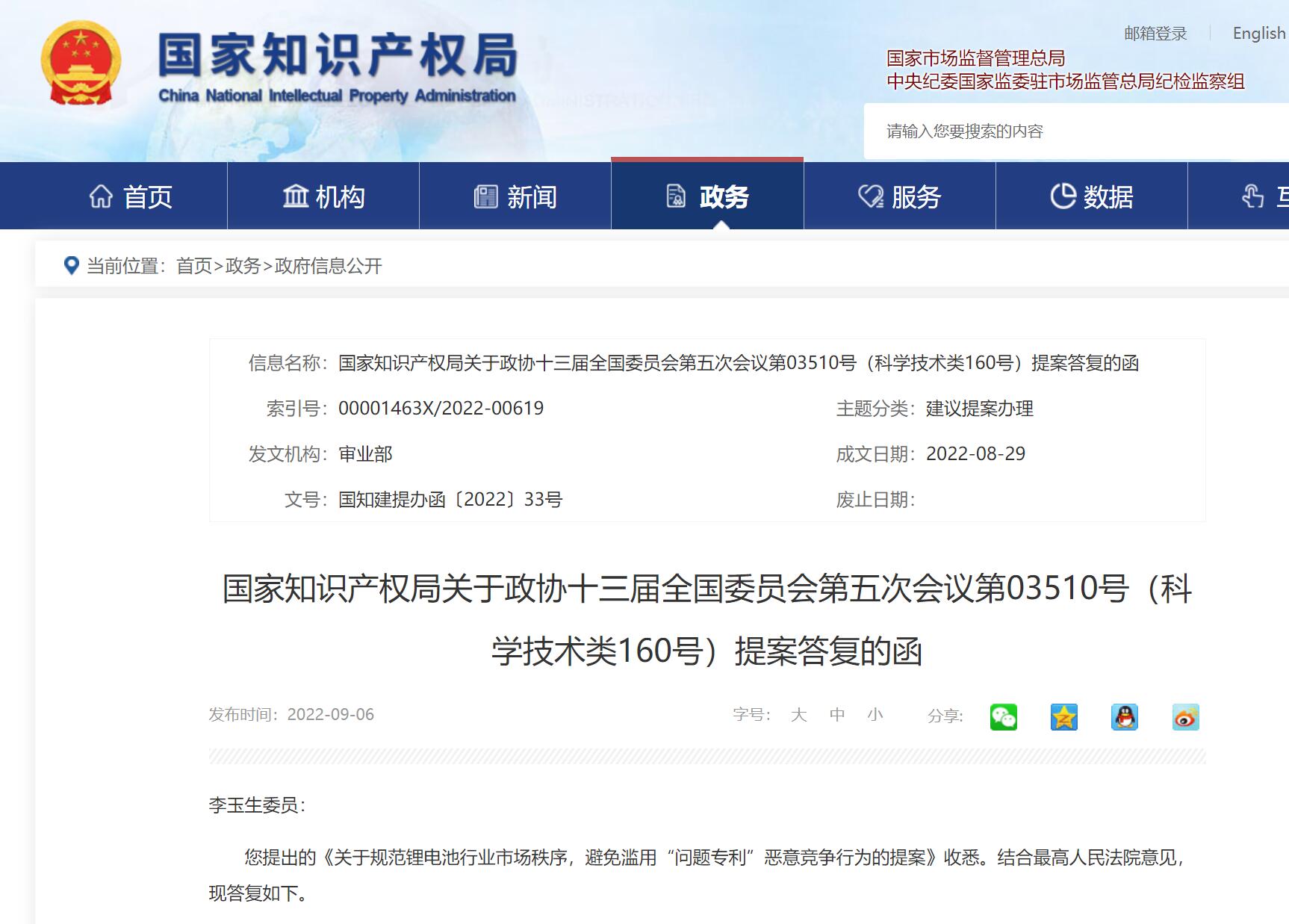This screenshot has height=924, width=1289.
Task: Set font size to 大
Action: (798, 715)
